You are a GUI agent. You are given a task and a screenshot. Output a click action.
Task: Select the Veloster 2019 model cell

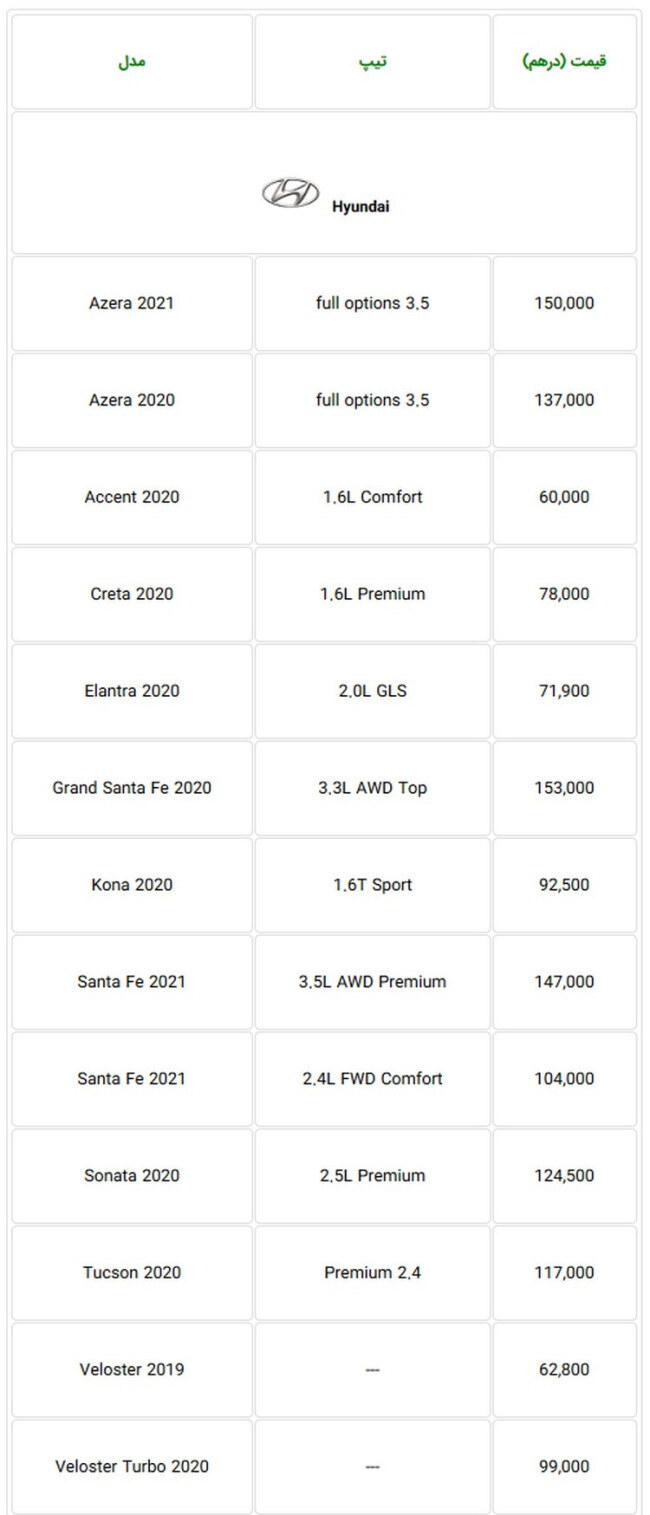tap(132, 1370)
